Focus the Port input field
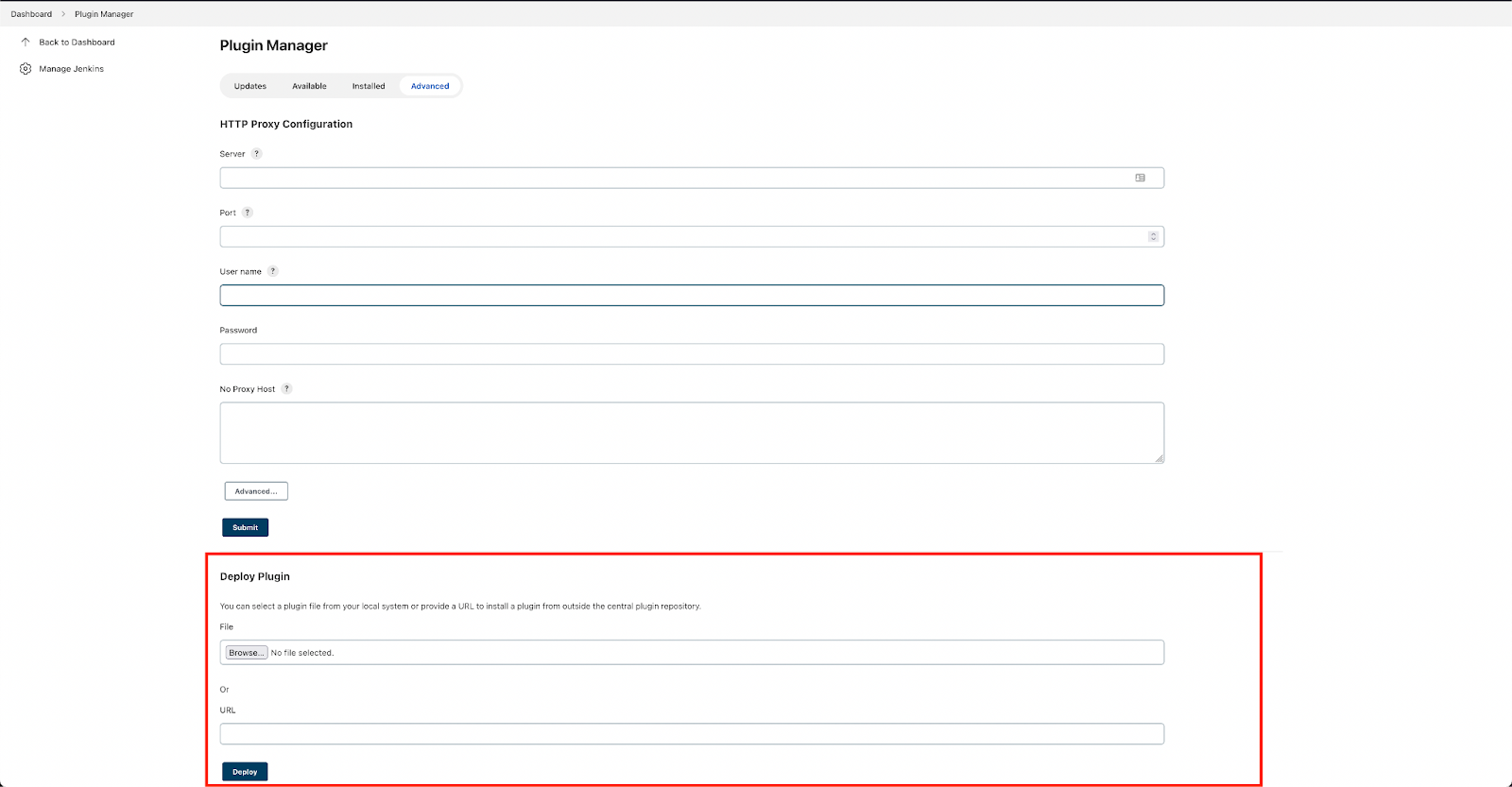 [692, 236]
